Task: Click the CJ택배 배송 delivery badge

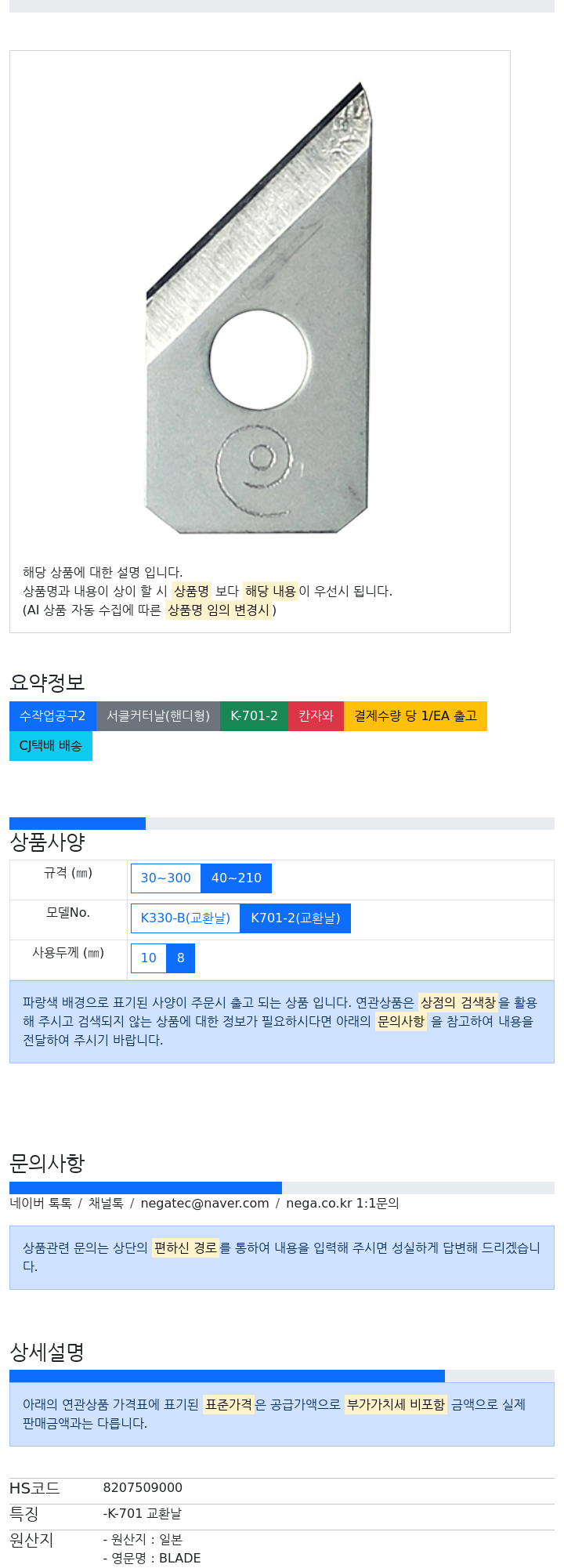Action: 51,746
